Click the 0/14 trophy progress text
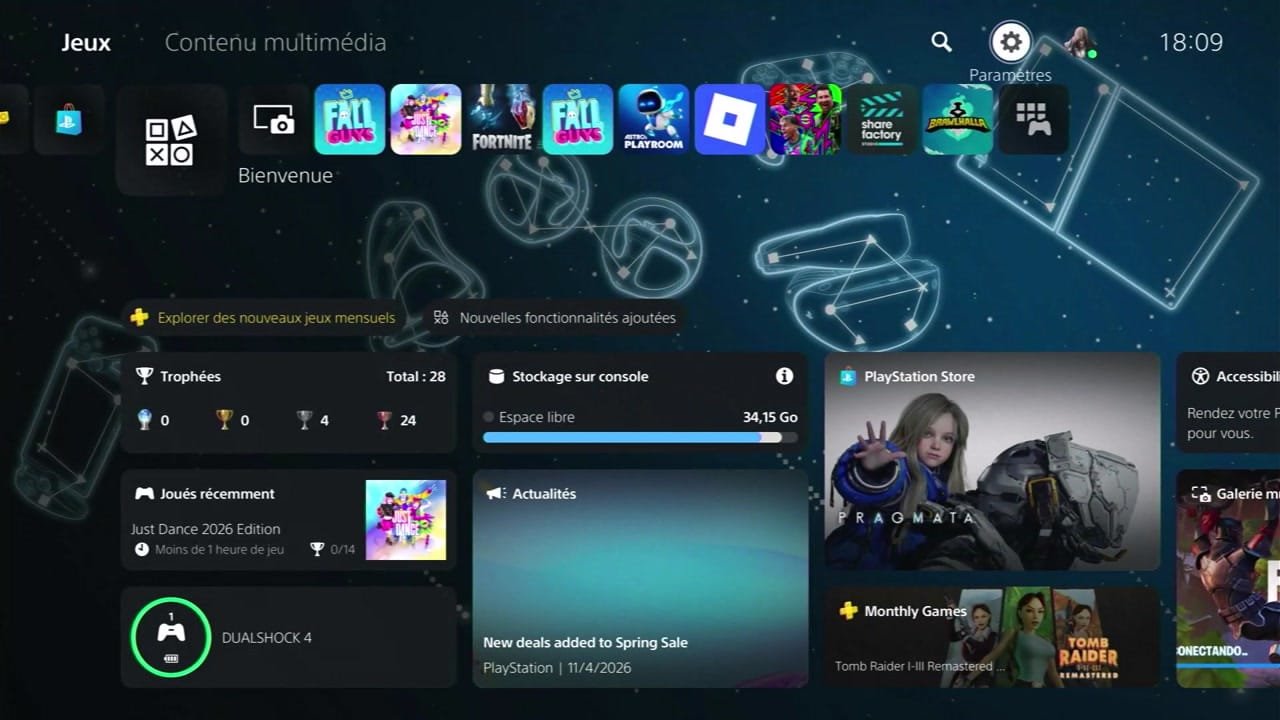Viewport: 1280px width, 720px height. pyautogui.click(x=343, y=549)
